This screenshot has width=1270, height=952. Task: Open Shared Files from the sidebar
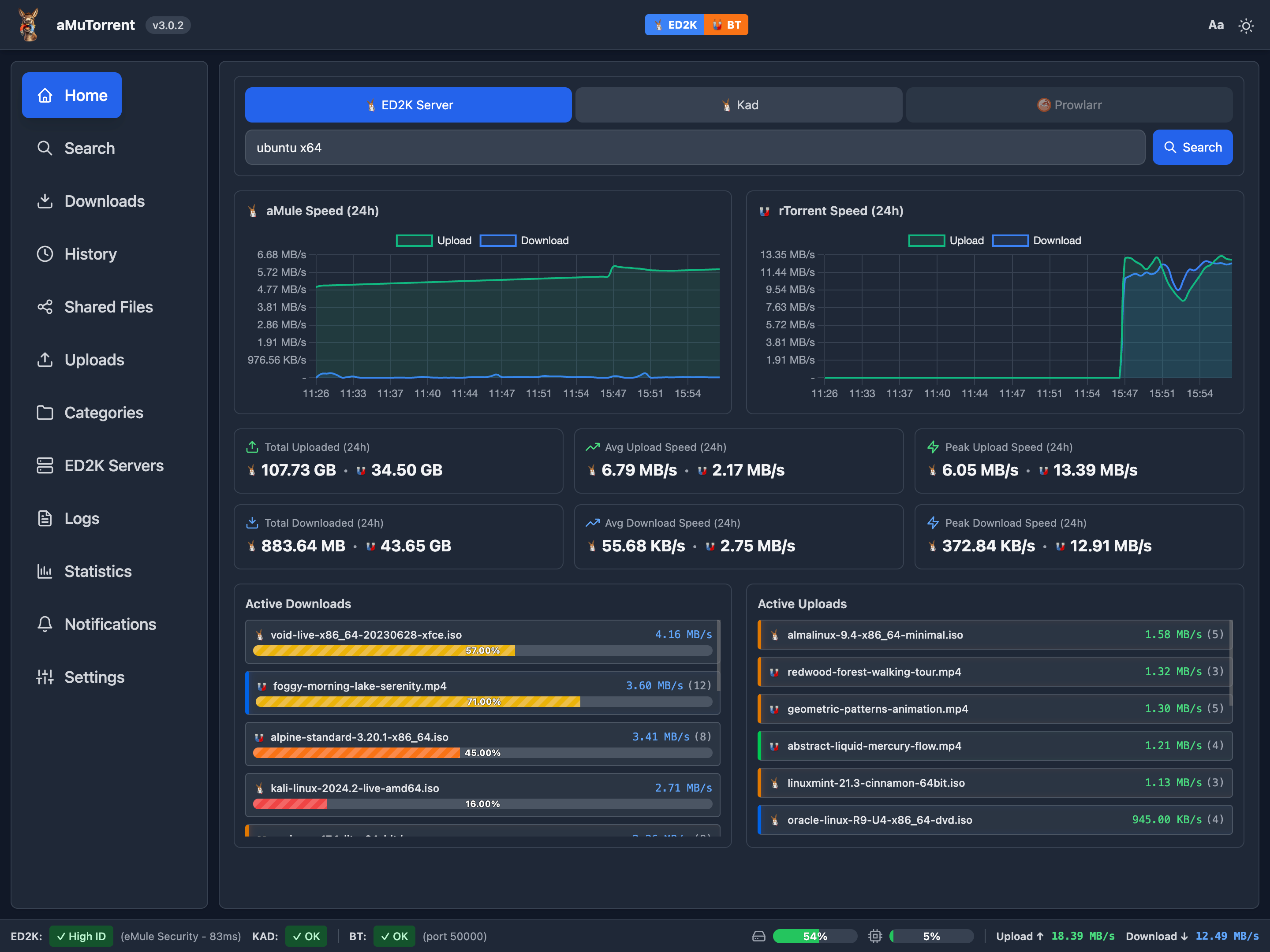pyautogui.click(x=108, y=307)
